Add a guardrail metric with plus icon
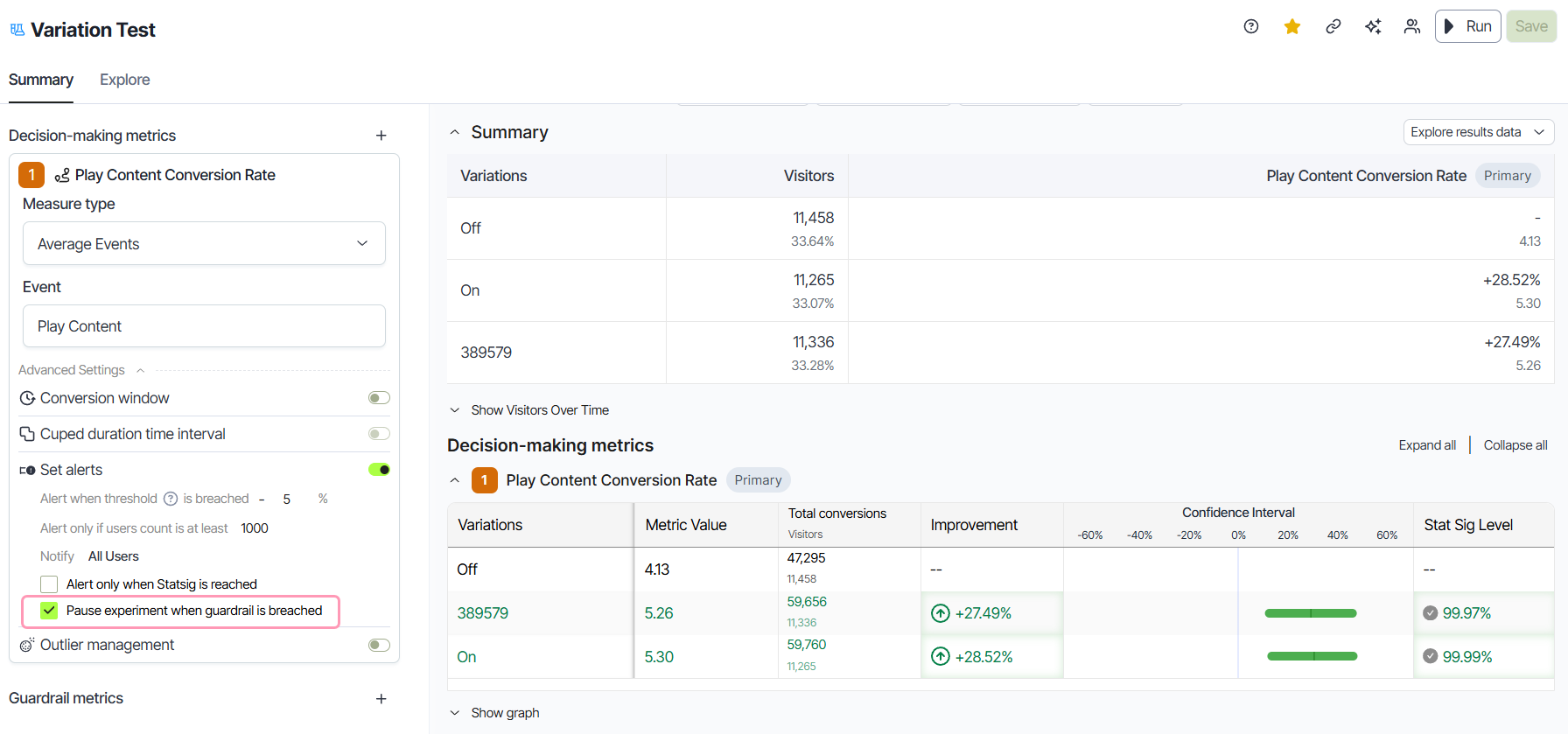This screenshot has width=1568, height=734. click(381, 698)
